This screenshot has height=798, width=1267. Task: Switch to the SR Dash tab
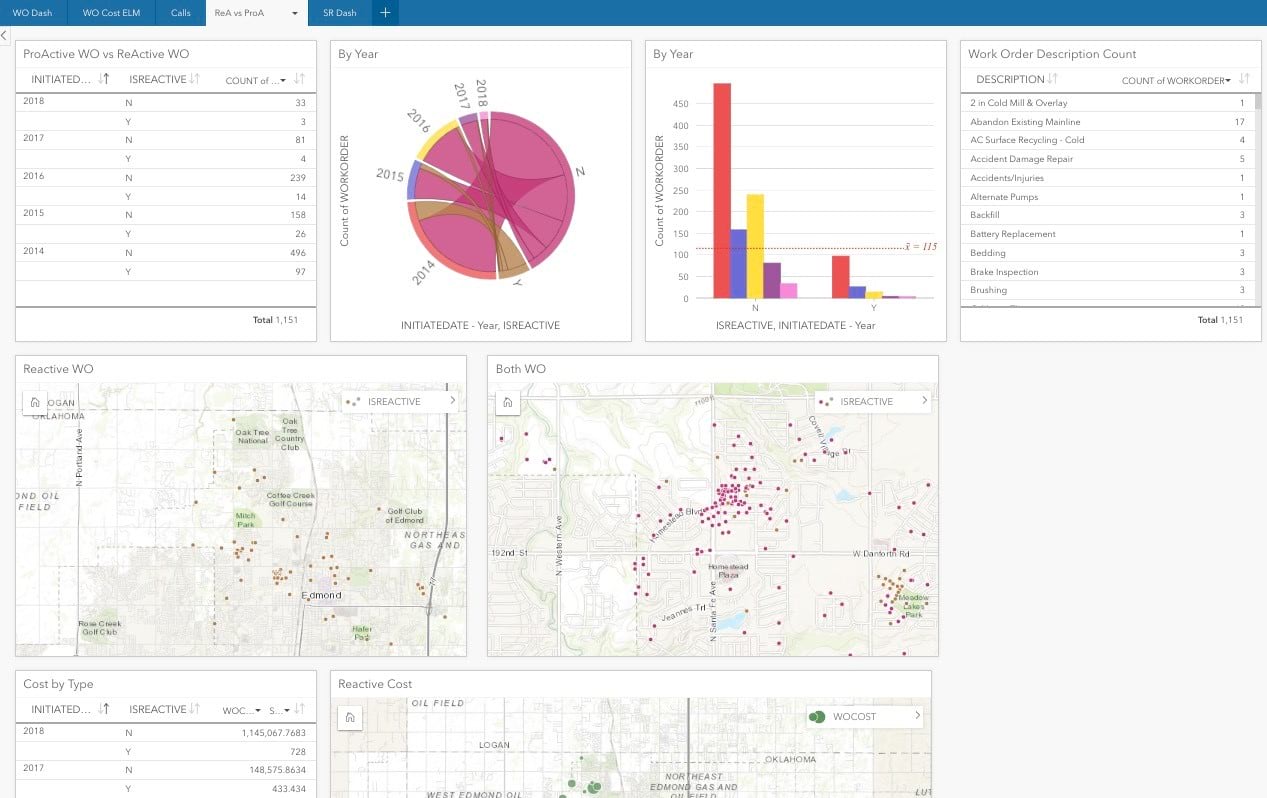point(340,13)
